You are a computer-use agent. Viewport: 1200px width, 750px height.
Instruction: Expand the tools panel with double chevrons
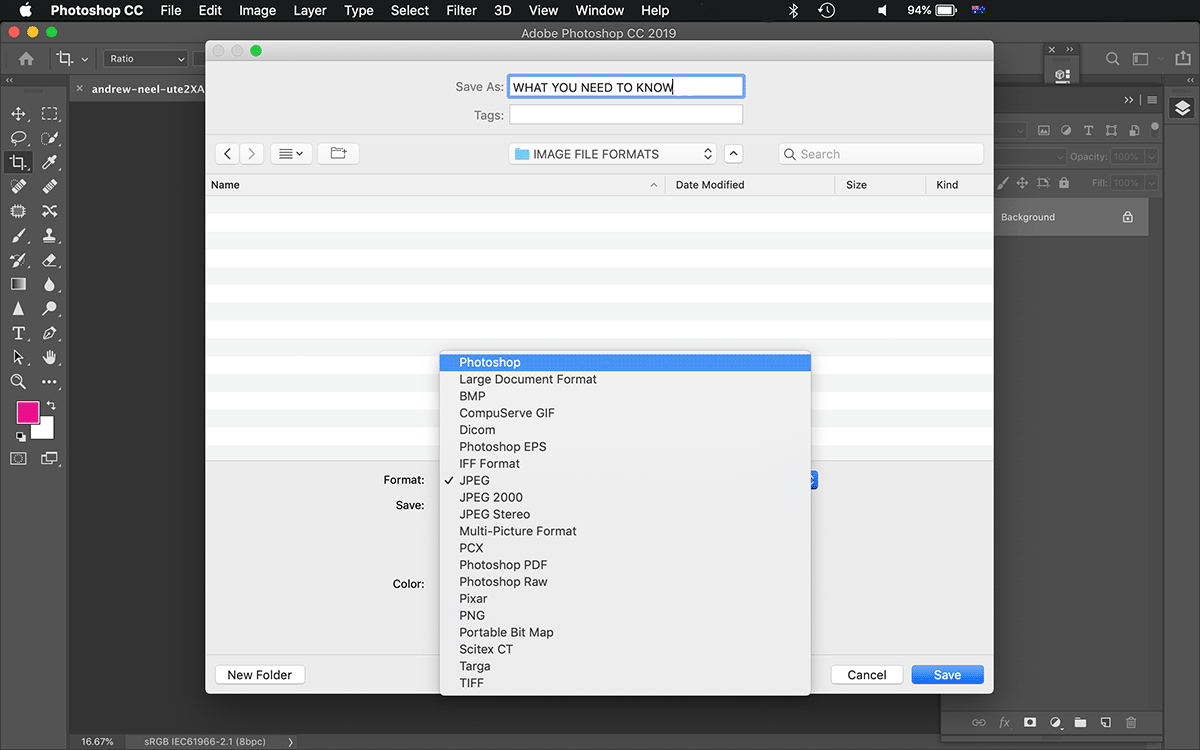(x=10, y=81)
